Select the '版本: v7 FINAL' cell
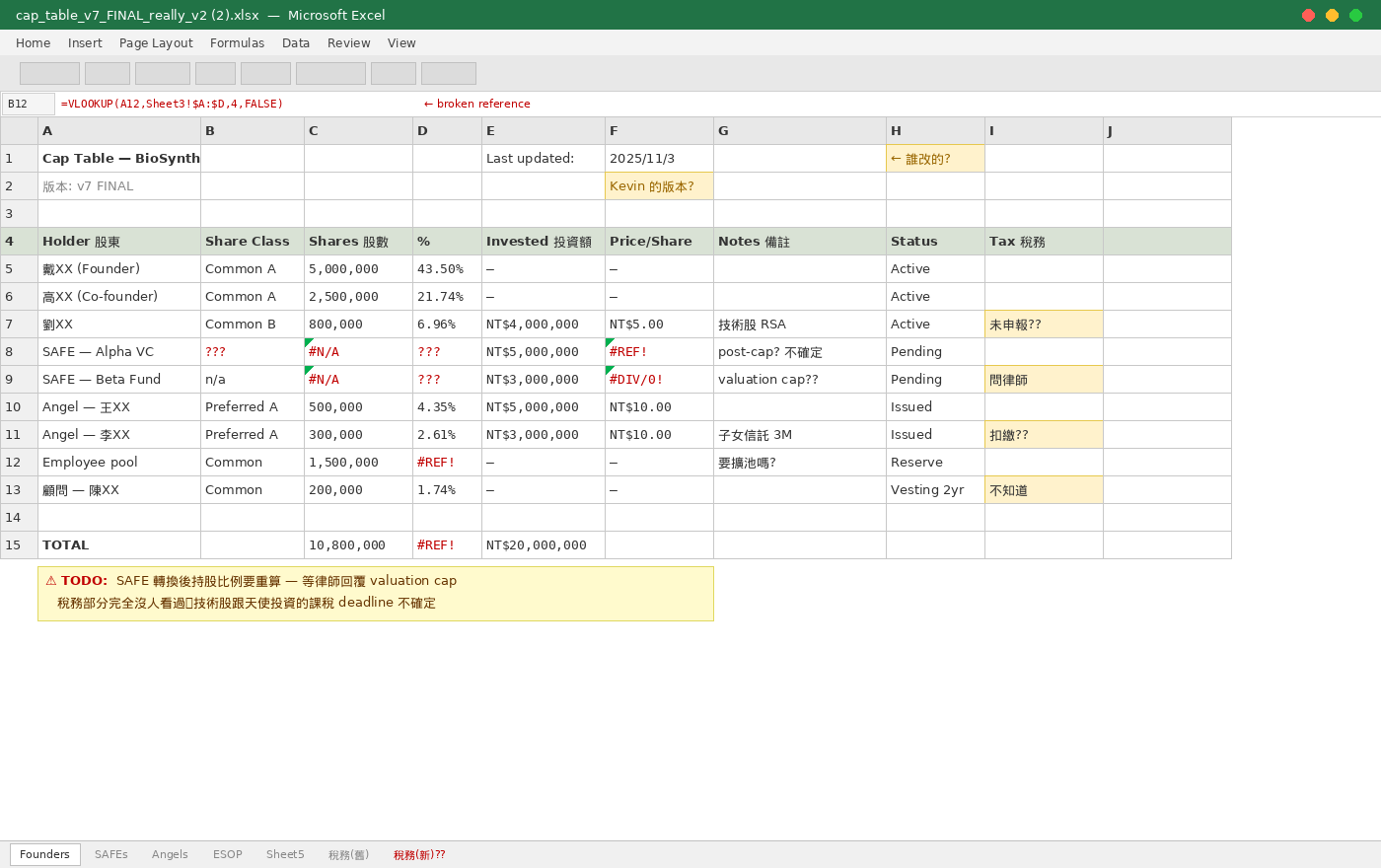1381x868 pixels. 119,186
